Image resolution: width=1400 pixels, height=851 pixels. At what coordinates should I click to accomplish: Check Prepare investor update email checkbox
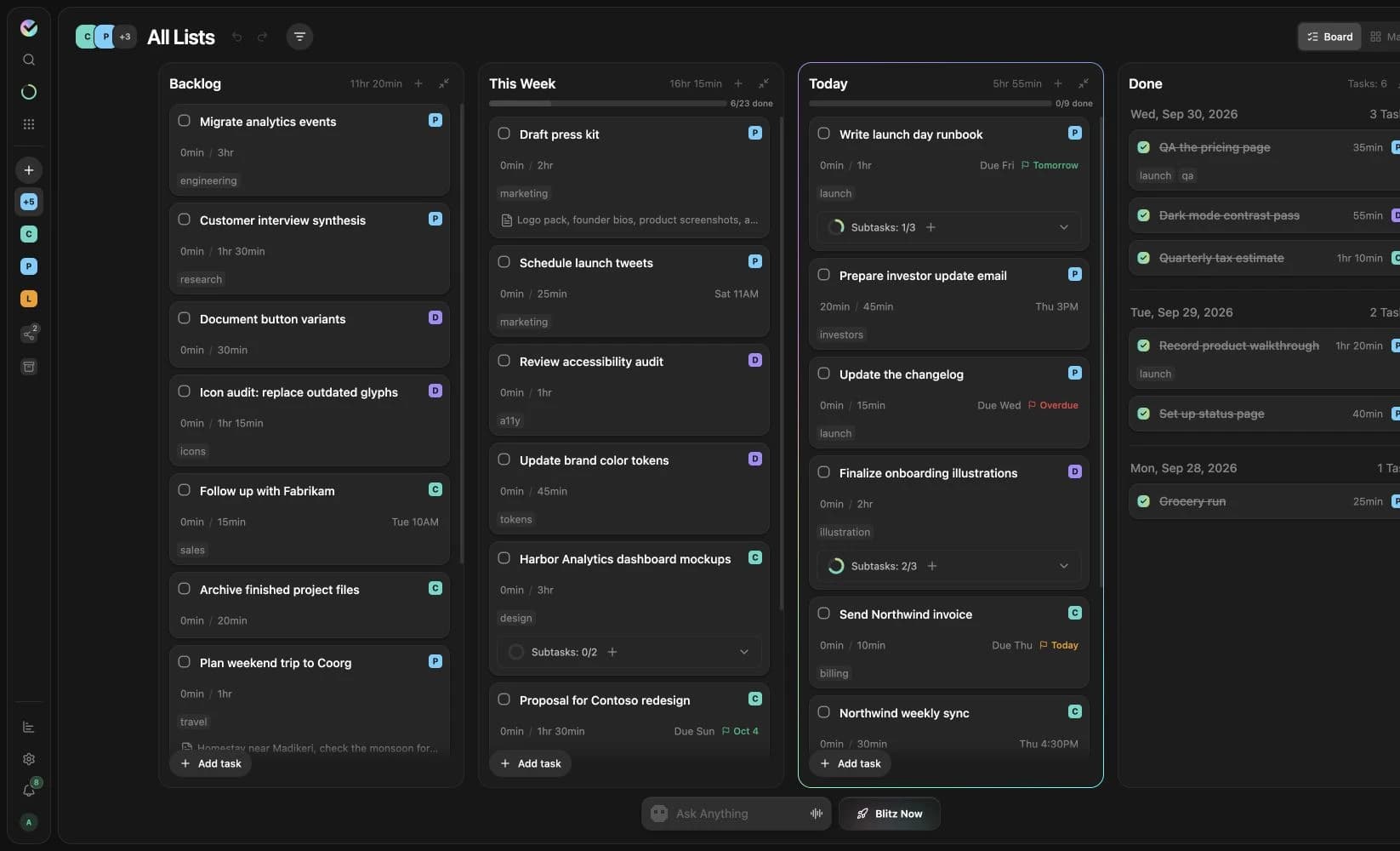(823, 275)
